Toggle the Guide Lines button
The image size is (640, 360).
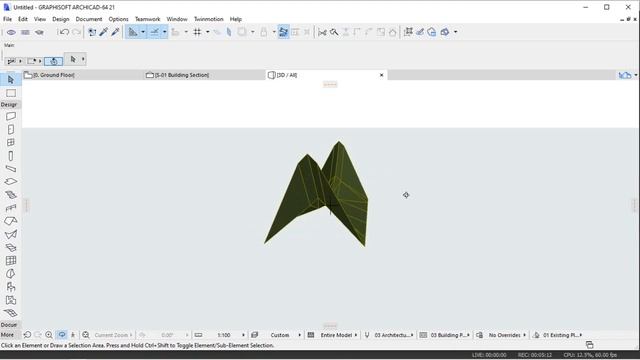point(133,32)
